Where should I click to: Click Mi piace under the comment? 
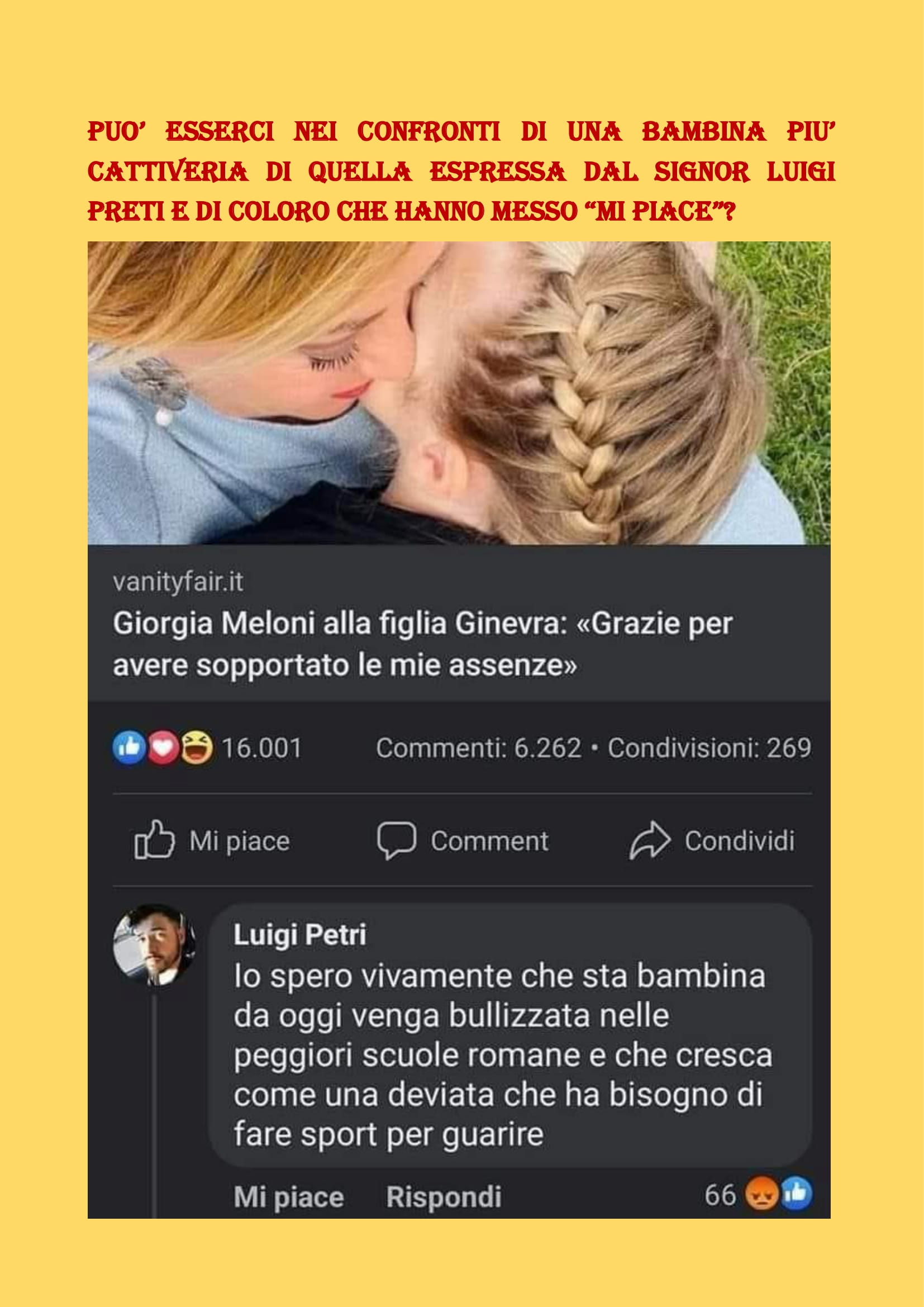click(288, 1196)
